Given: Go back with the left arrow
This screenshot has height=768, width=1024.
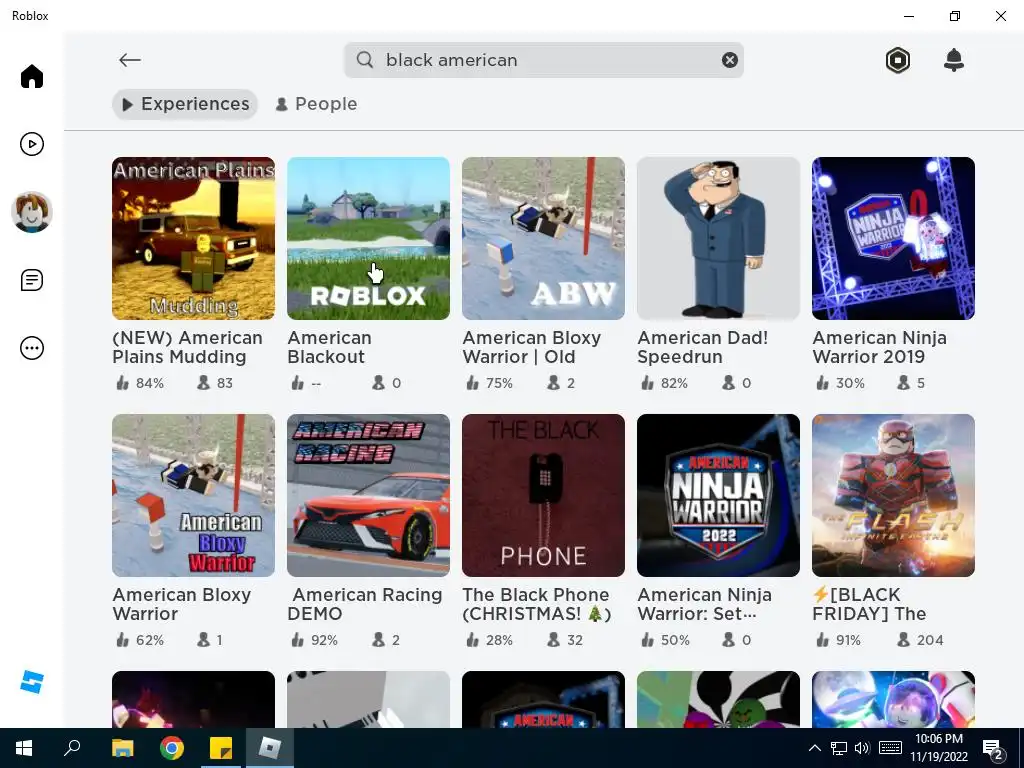Looking at the screenshot, I should click(130, 60).
